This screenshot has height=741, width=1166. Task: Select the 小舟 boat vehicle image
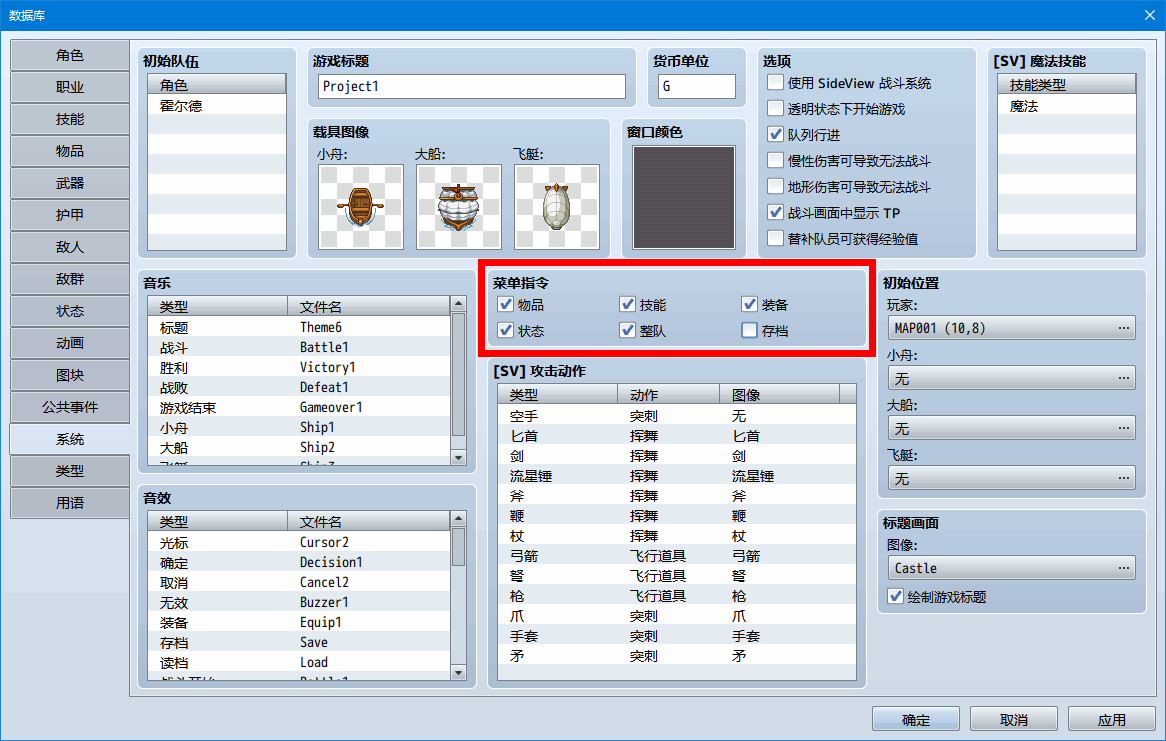point(361,207)
